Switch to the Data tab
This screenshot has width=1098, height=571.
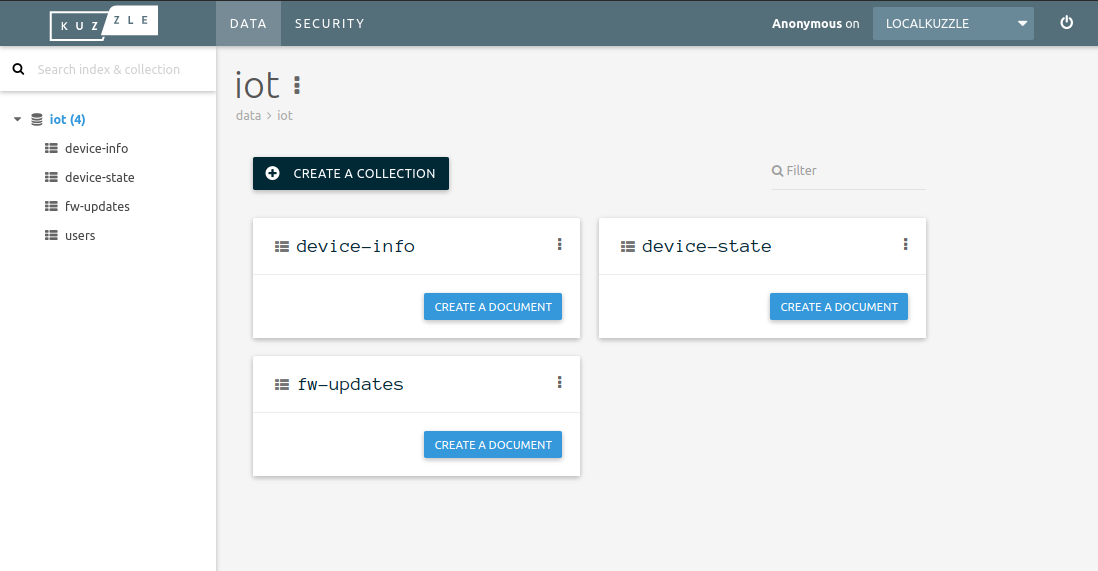coord(248,23)
